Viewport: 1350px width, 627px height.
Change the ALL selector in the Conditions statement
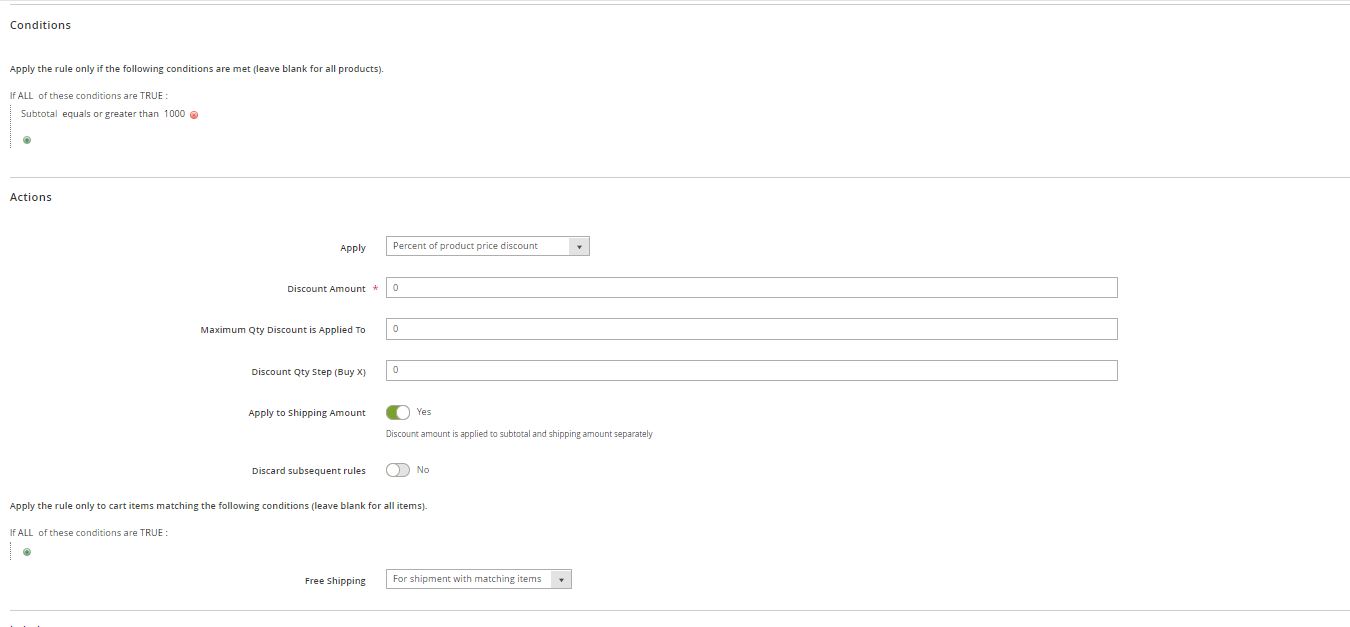[27, 95]
